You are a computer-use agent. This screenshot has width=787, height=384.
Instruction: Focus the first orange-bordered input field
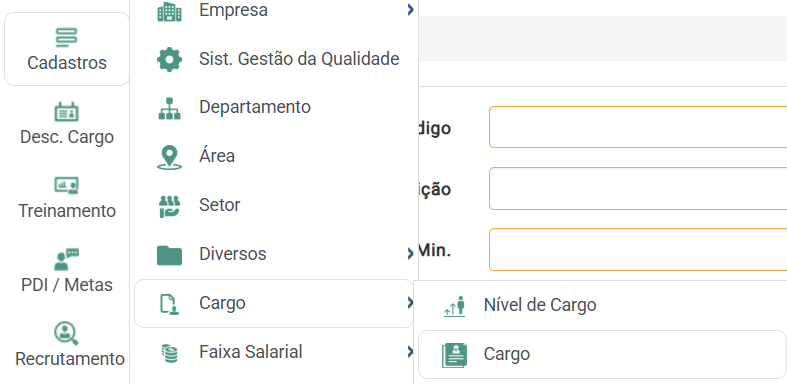638,127
